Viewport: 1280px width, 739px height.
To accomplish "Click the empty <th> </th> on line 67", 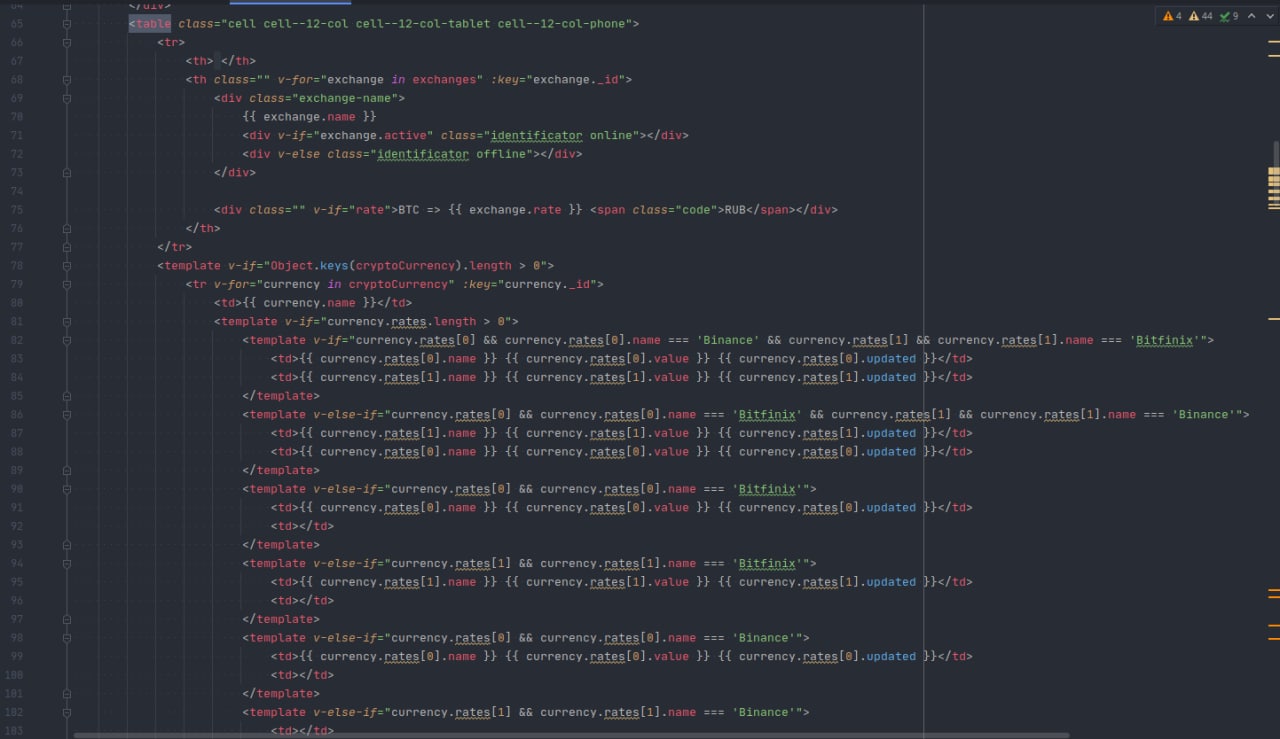I will (x=220, y=61).
